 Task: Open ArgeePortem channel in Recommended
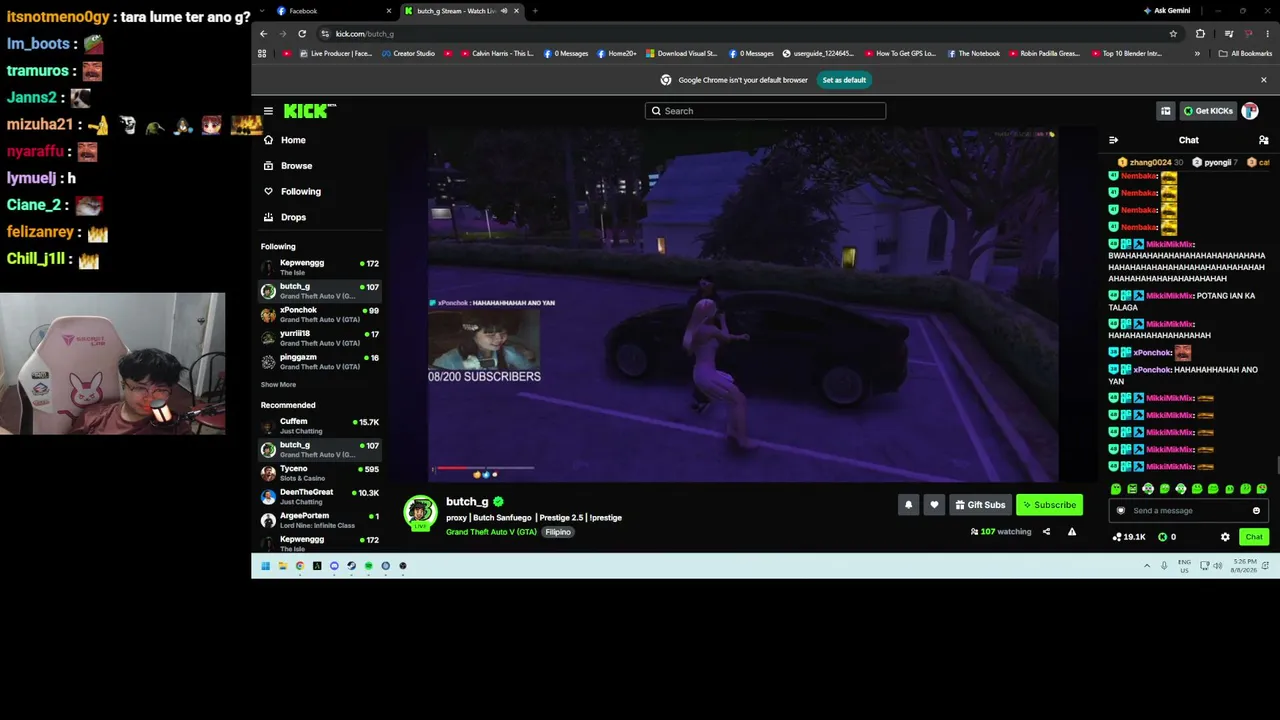(320, 520)
